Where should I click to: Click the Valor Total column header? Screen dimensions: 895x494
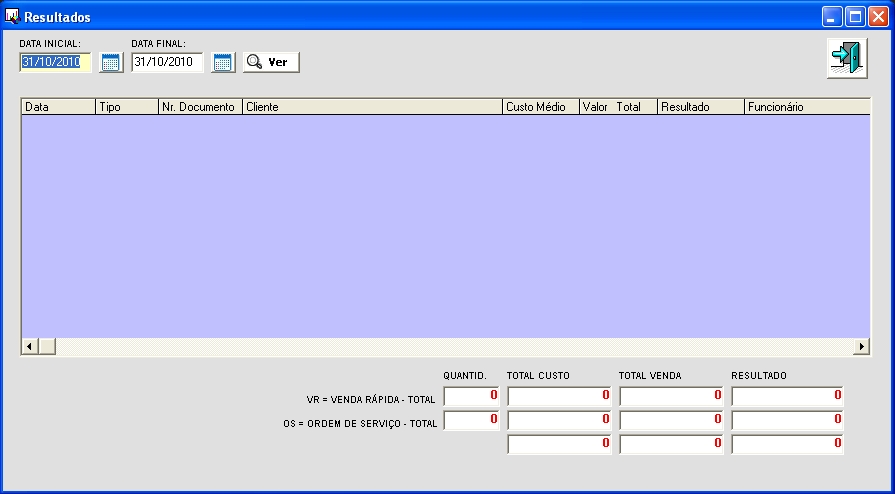click(617, 106)
